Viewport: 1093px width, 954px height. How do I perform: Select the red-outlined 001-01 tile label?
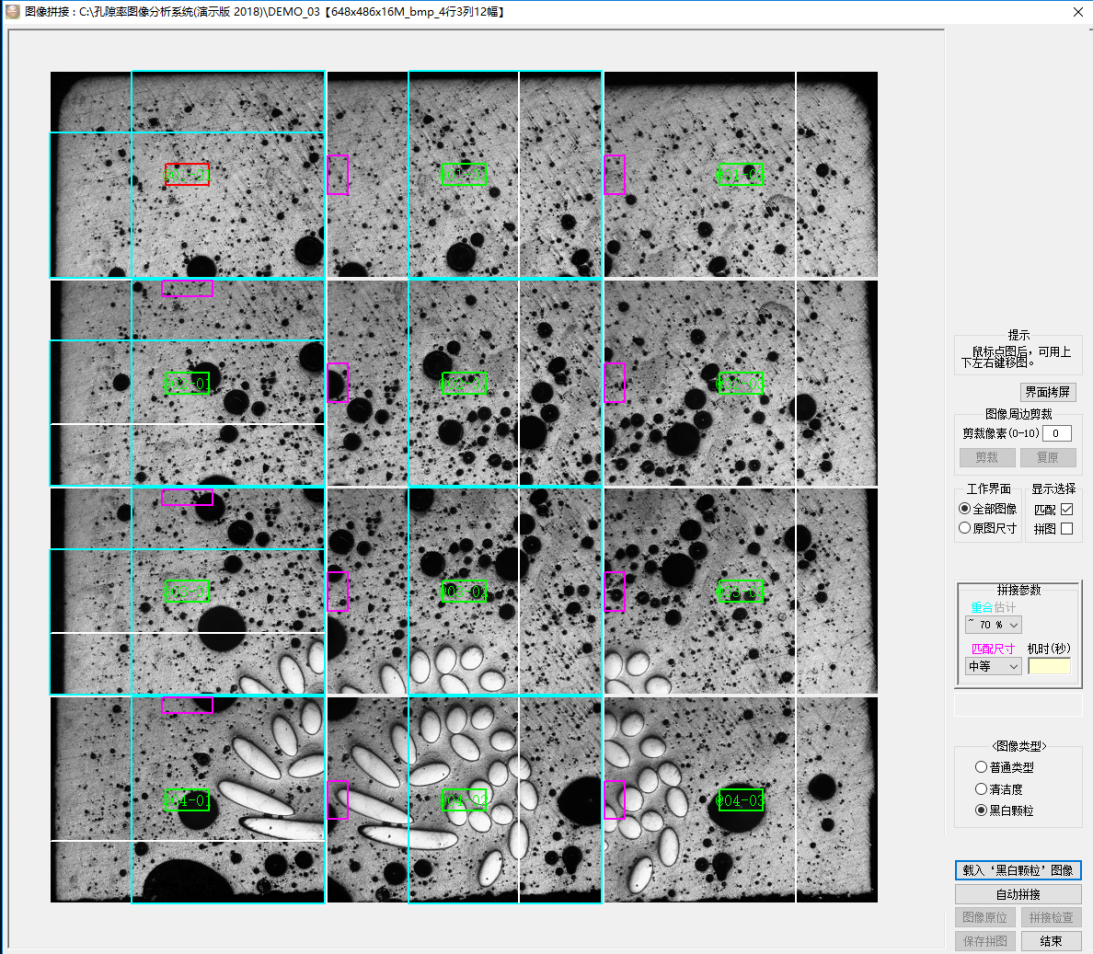point(187,175)
